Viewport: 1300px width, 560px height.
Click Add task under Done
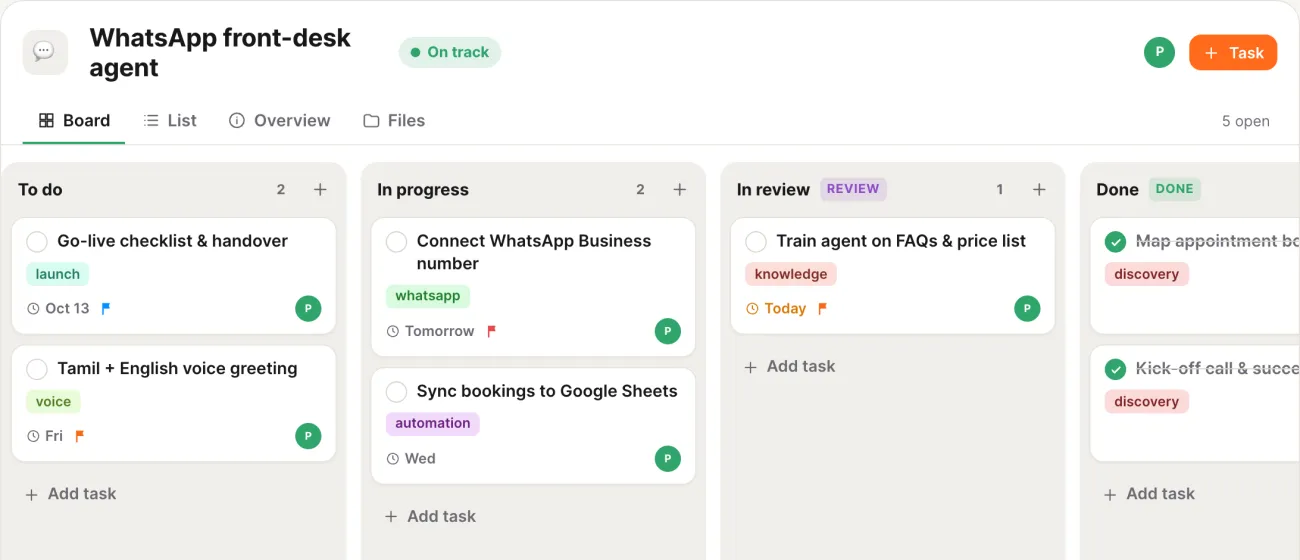tap(1149, 494)
